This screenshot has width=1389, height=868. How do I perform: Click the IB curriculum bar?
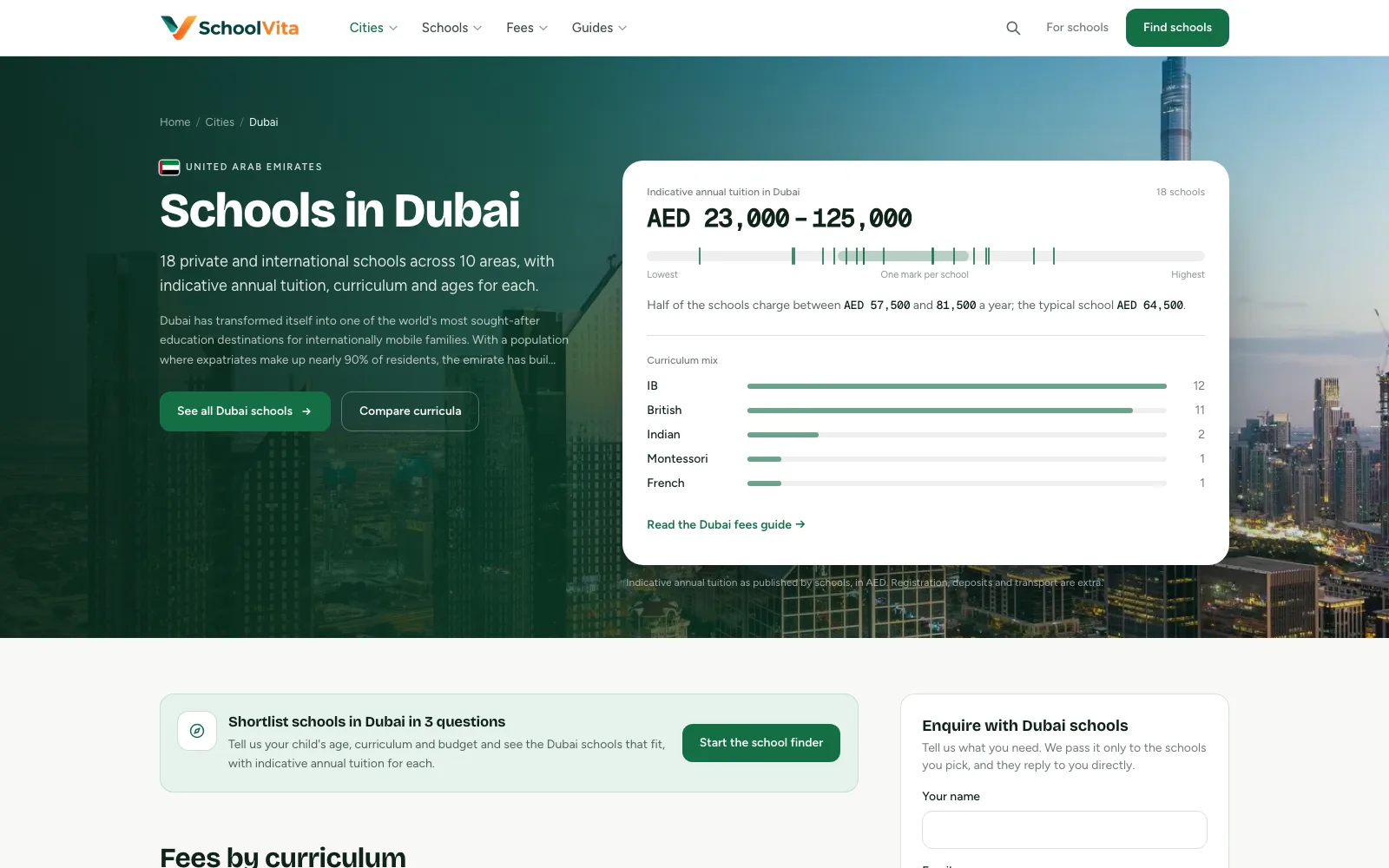tap(957, 386)
